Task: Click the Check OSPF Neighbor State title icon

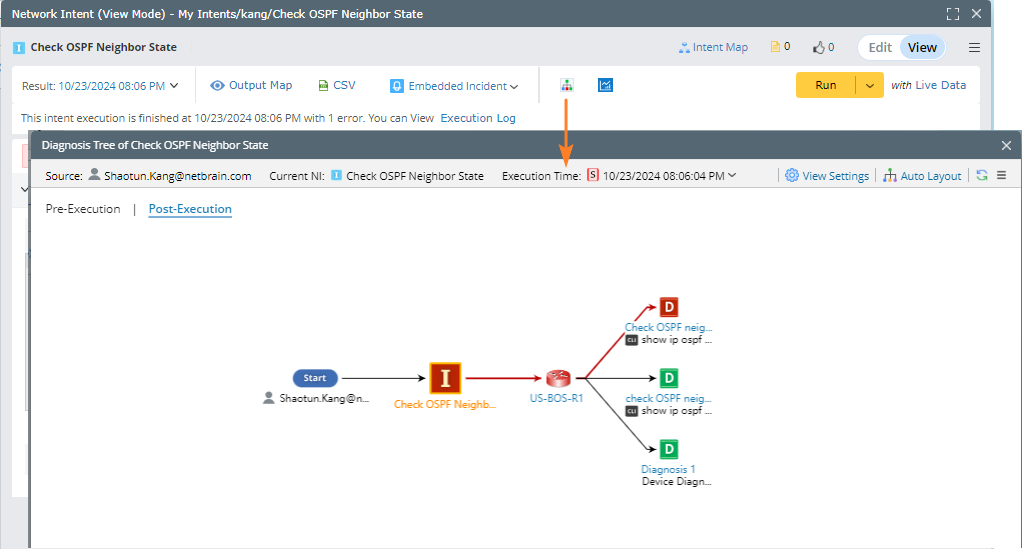Action: pyautogui.click(x=19, y=47)
